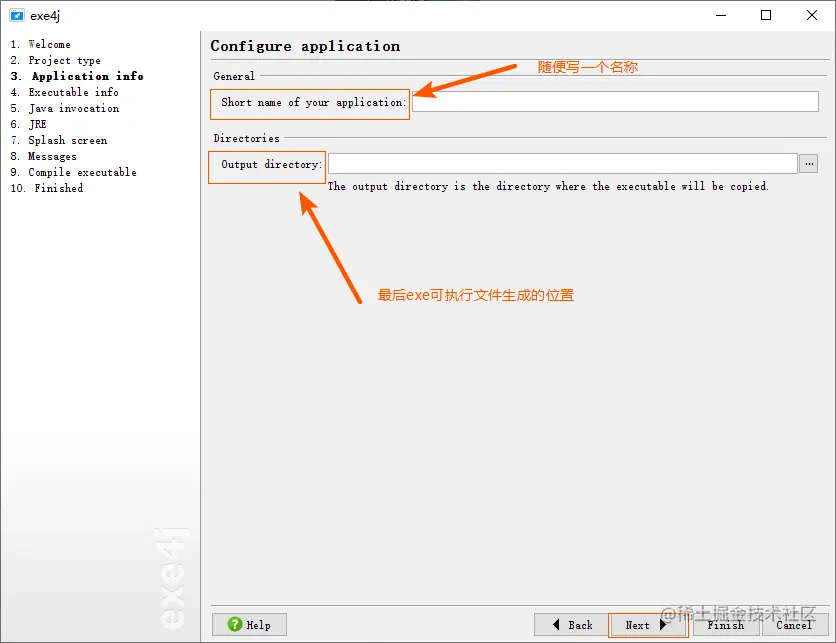Click the exe4j app icon in title bar
The height and width of the screenshot is (643, 836).
(17, 15)
